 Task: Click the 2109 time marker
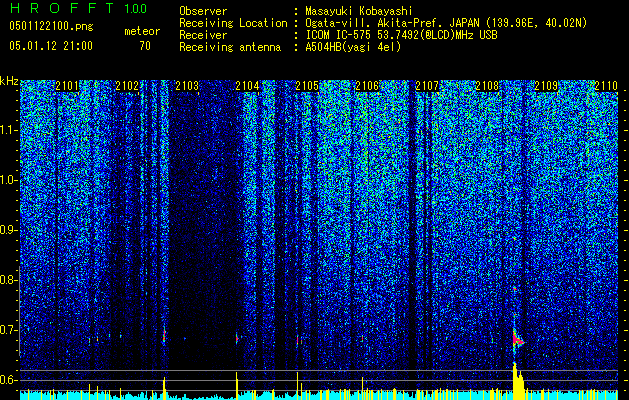tap(546, 86)
